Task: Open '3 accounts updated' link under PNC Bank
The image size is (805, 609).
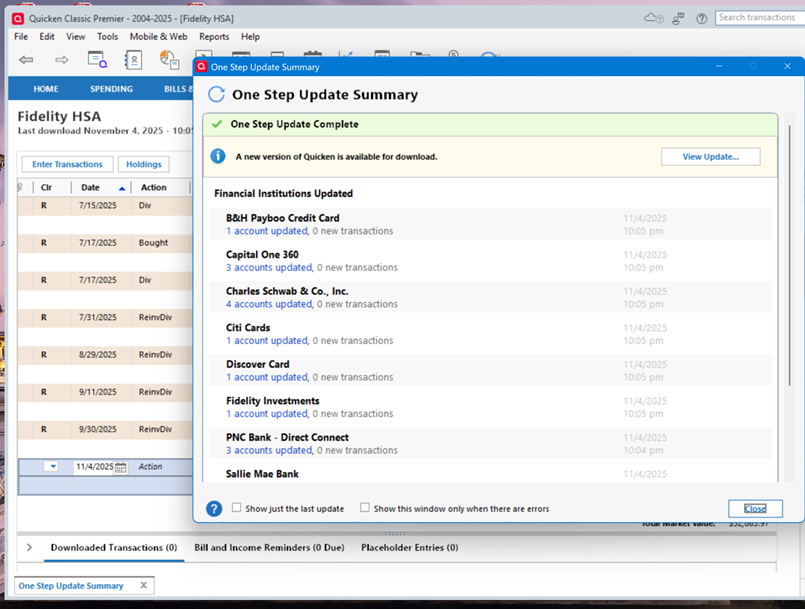Action: 270,450
